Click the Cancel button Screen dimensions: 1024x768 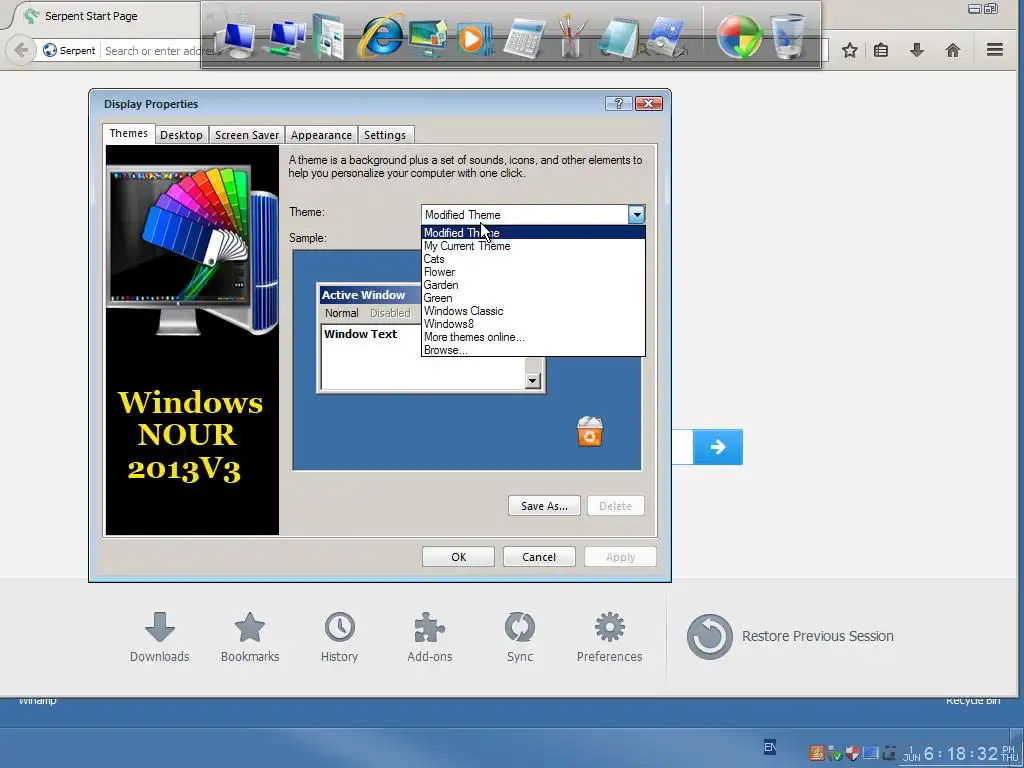click(x=539, y=556)
